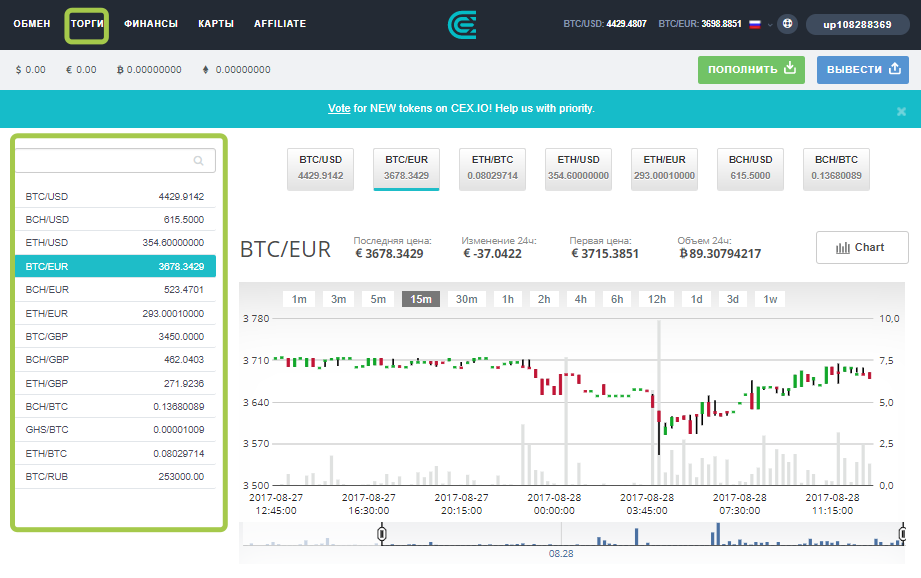Click the globe icon in header
The width and height of the screenshot is (921, 578).
787,24
